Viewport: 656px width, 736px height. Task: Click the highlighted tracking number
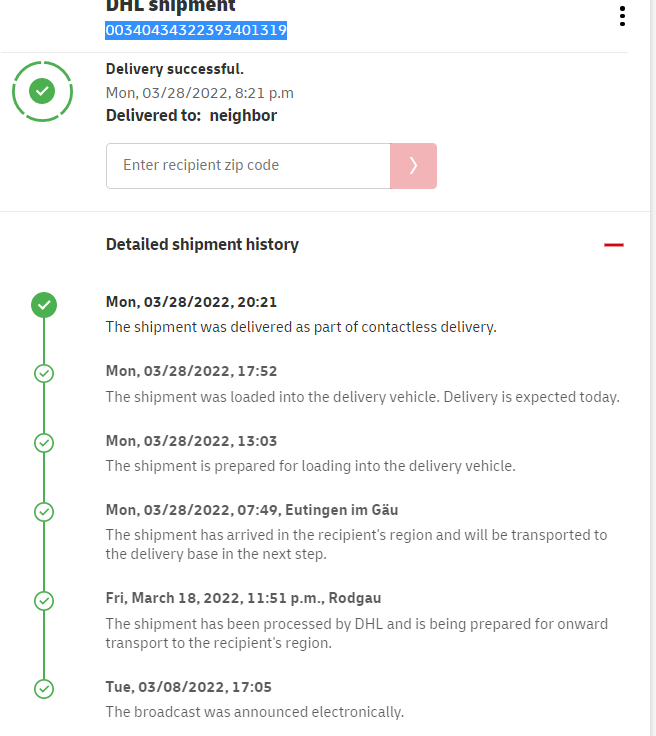tap(196, 31)
